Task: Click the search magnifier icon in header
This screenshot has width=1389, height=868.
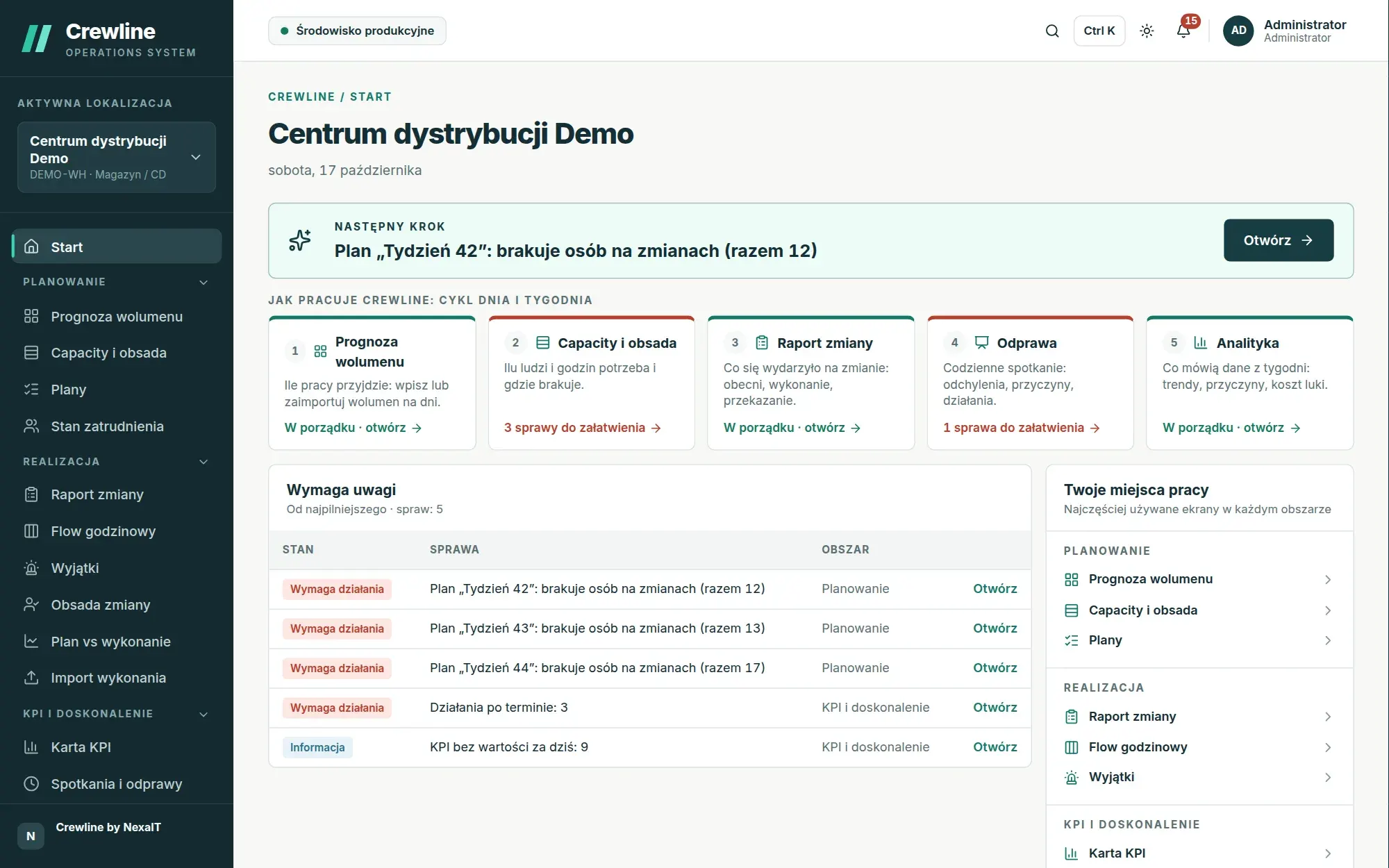Action: pyautogui.click(x=1052, y=31)
